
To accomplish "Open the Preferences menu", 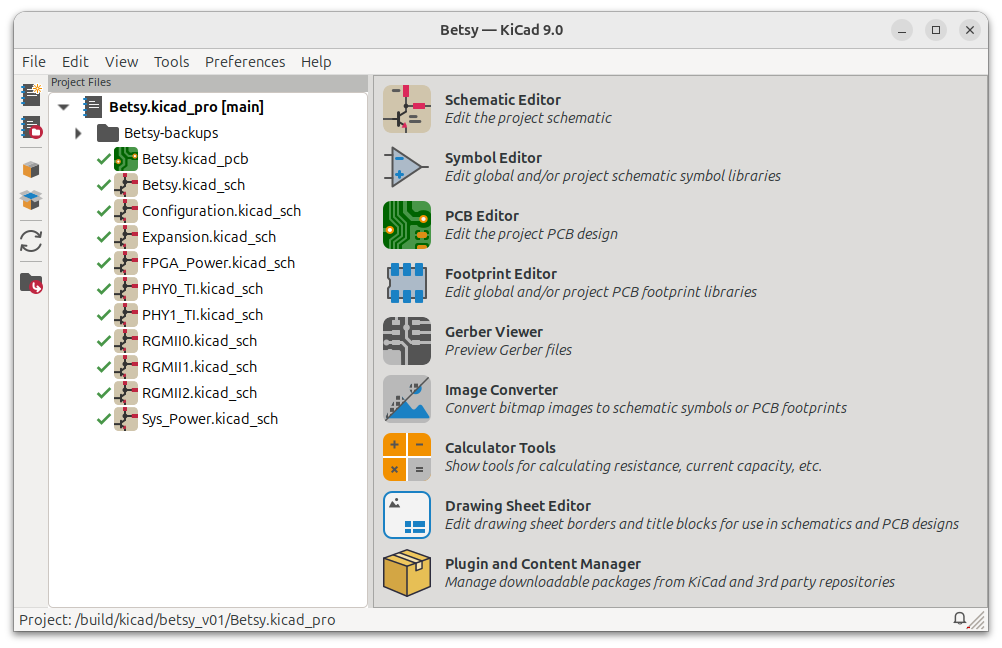I will tap(245, 62).
